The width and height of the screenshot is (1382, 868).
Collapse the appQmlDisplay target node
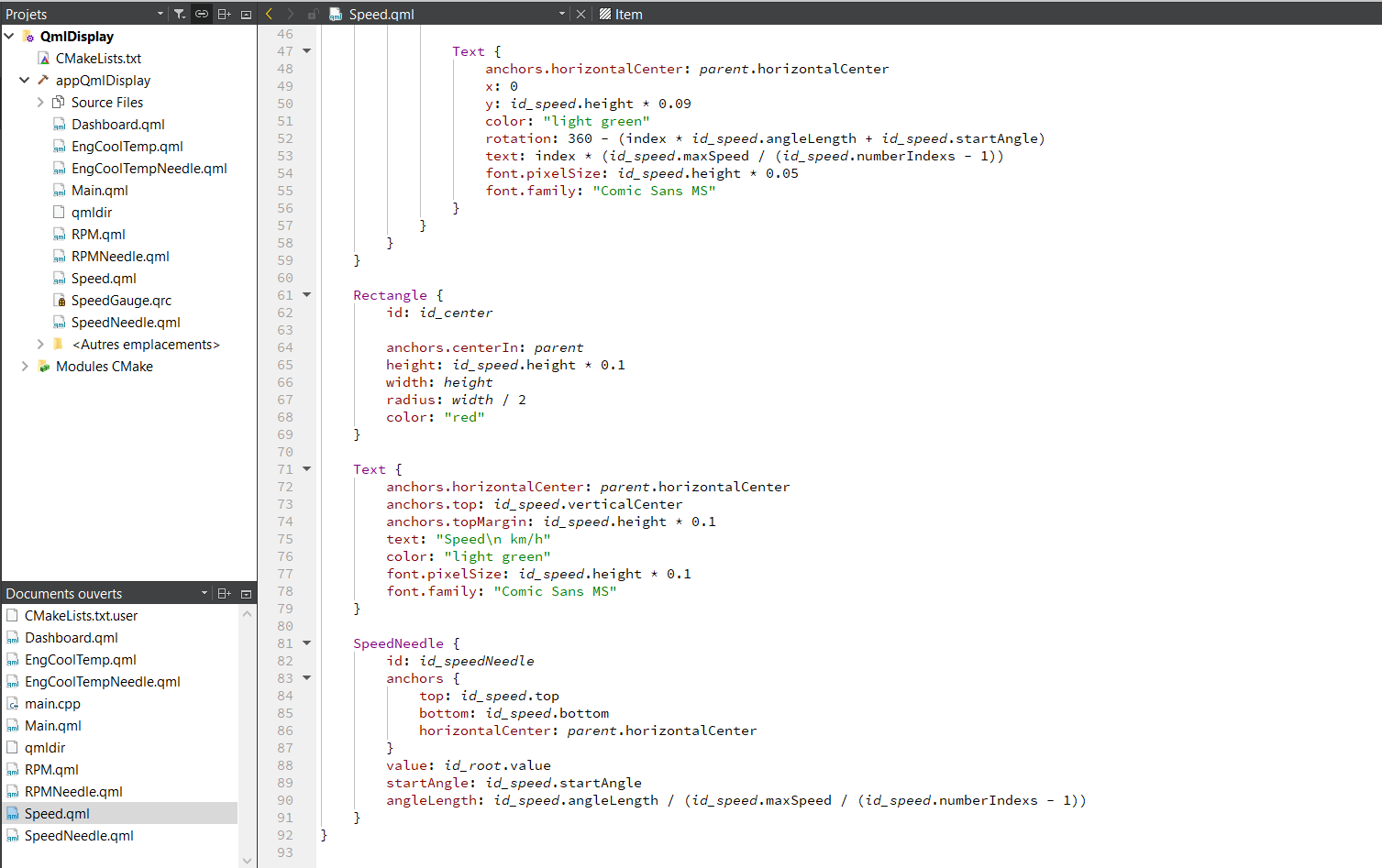[x=25, y=80]
